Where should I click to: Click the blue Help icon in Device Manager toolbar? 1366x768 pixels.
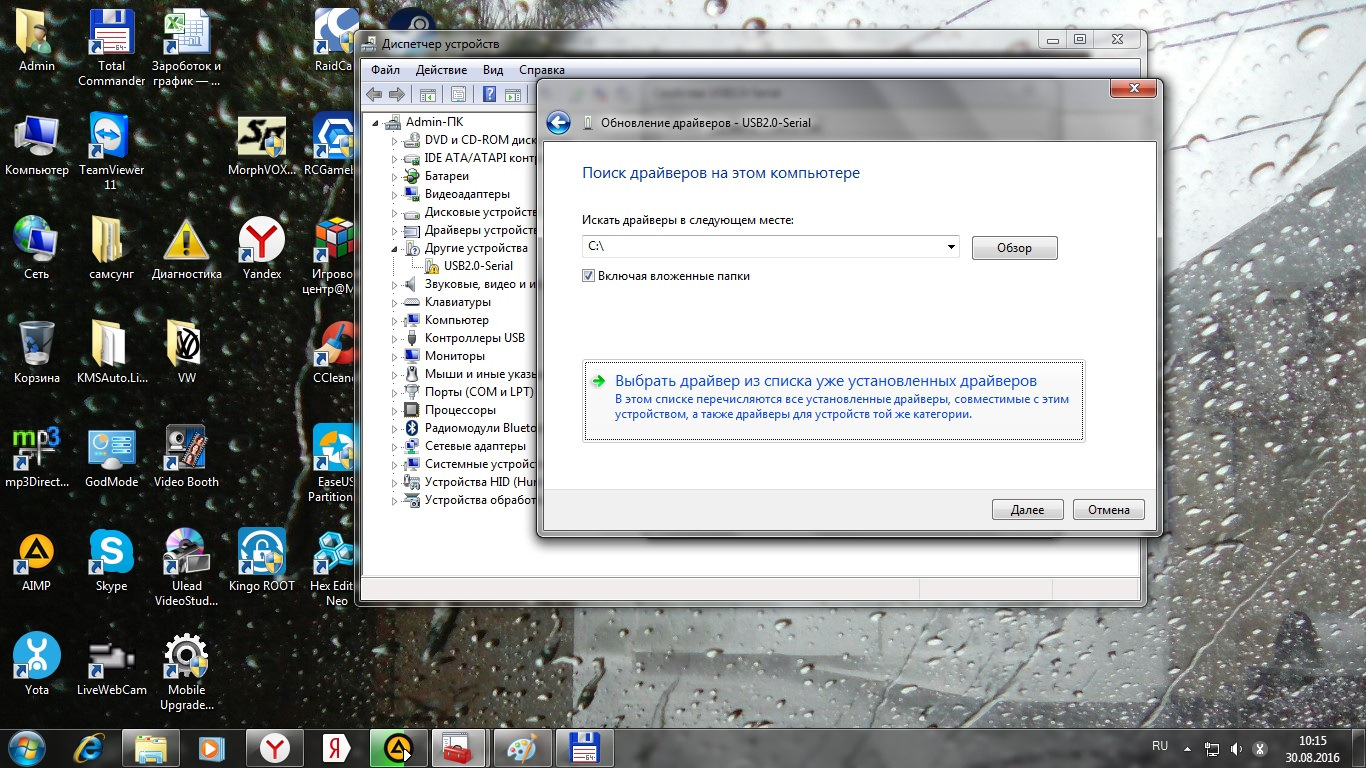(x=490, y=95)
